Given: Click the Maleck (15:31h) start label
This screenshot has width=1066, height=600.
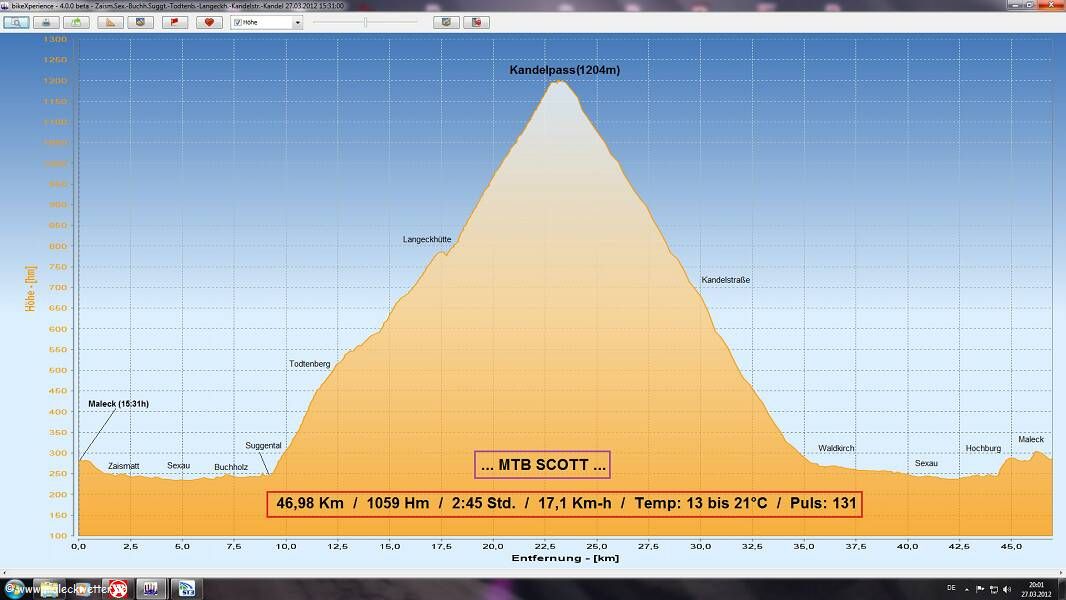Looking at the screenshot, I should [x=118, y=404].
